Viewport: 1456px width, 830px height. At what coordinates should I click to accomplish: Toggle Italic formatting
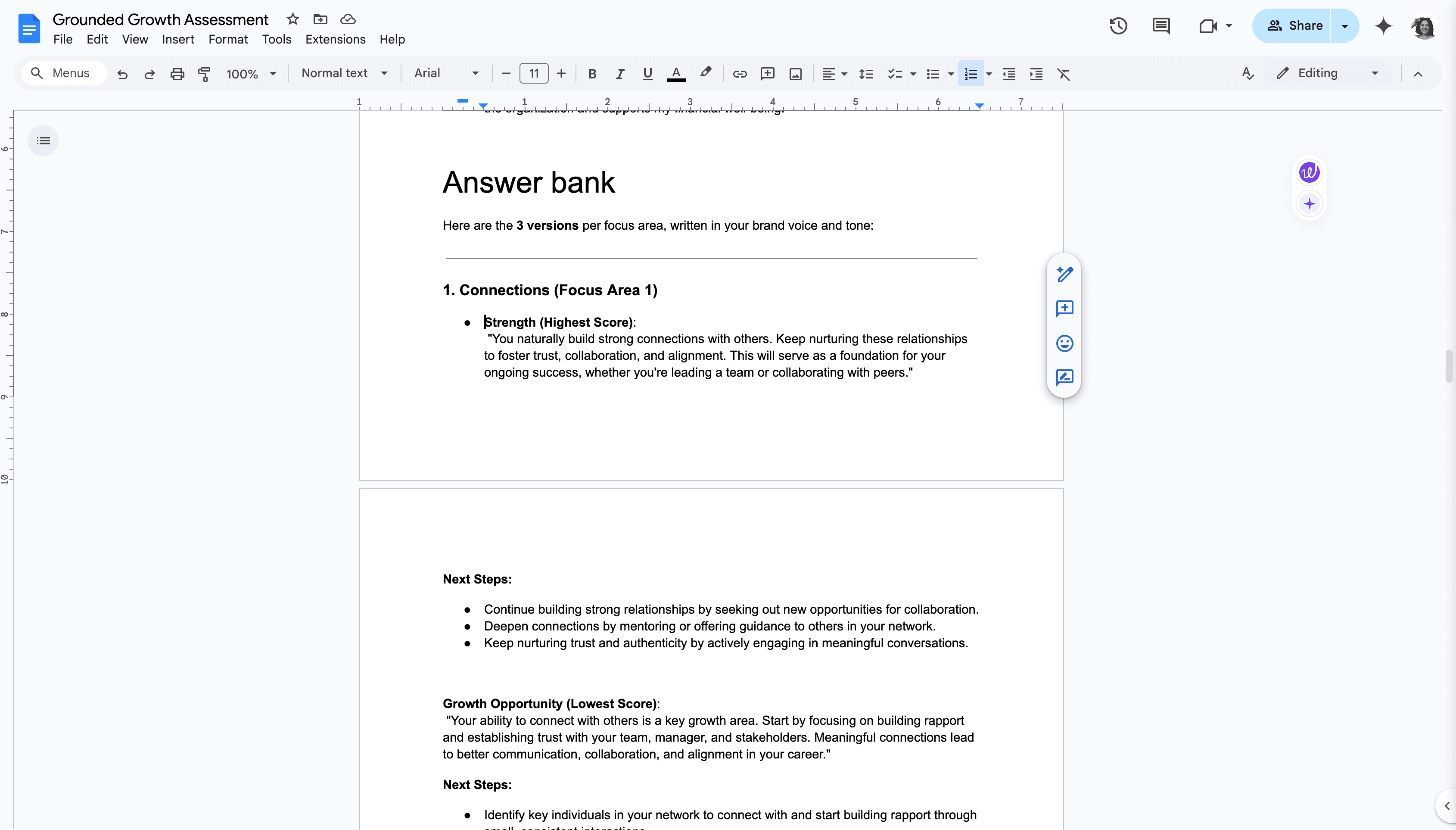tap(620, 74)
